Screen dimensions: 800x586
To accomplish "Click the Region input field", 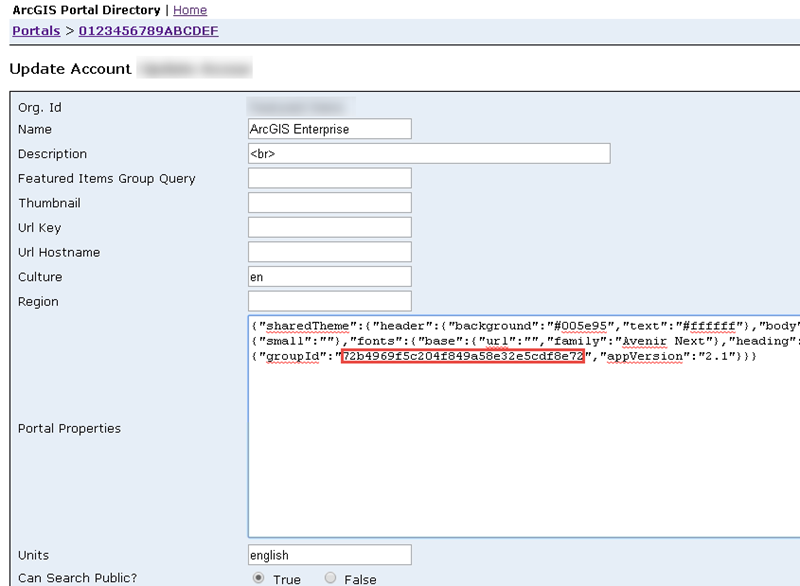I will coord(330,301).
